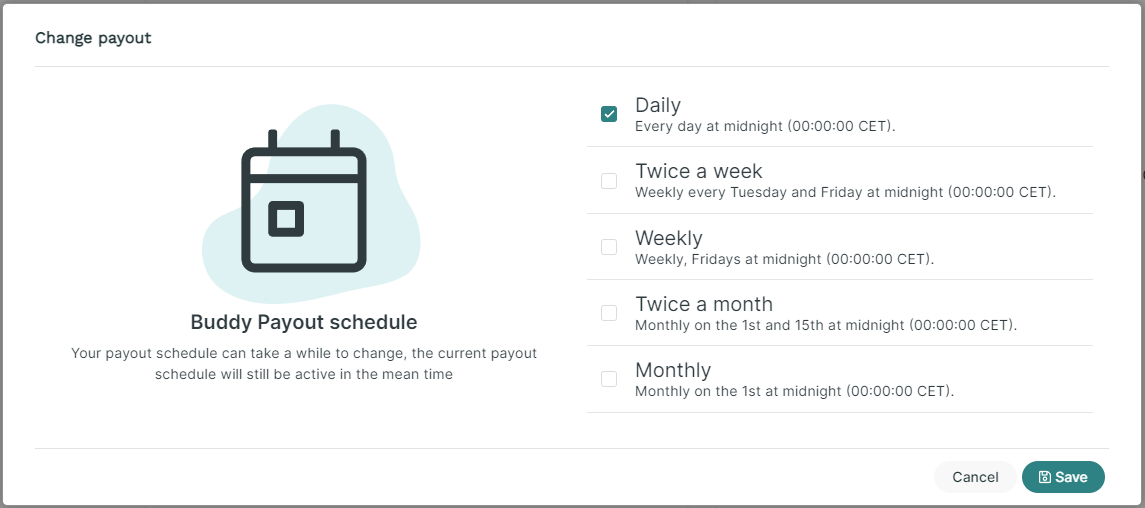
Task: Enable the Twice a week checkbox
Action: [x=609, y=180]
